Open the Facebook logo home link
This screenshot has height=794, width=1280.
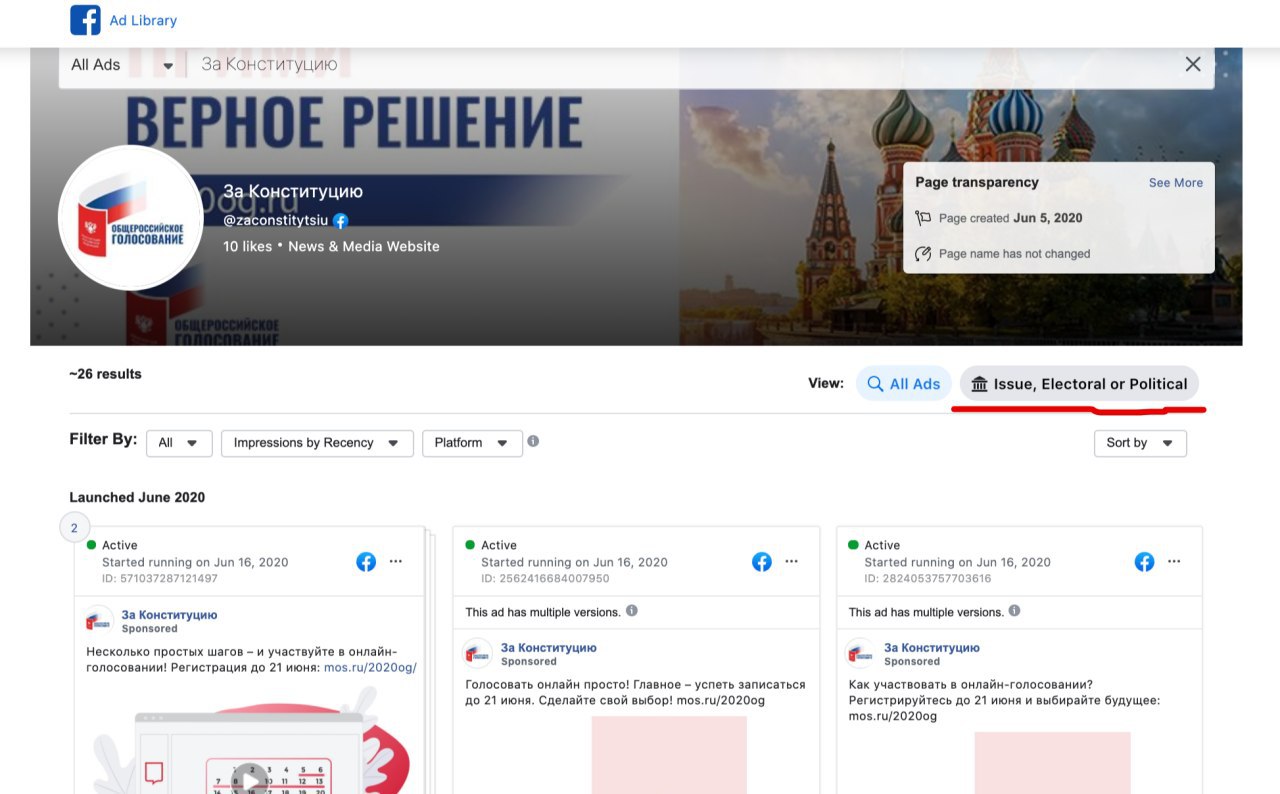85,20
